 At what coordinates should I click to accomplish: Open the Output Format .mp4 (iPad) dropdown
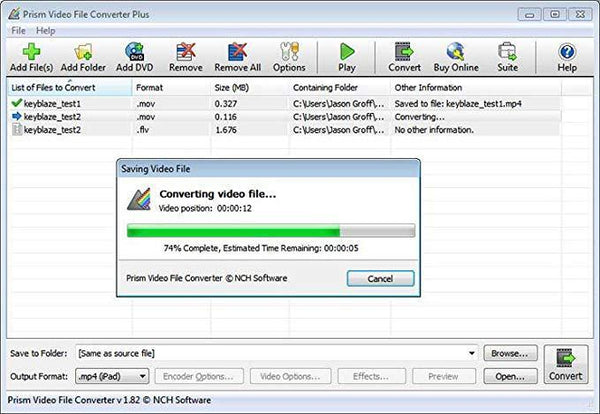coord(112,377)
